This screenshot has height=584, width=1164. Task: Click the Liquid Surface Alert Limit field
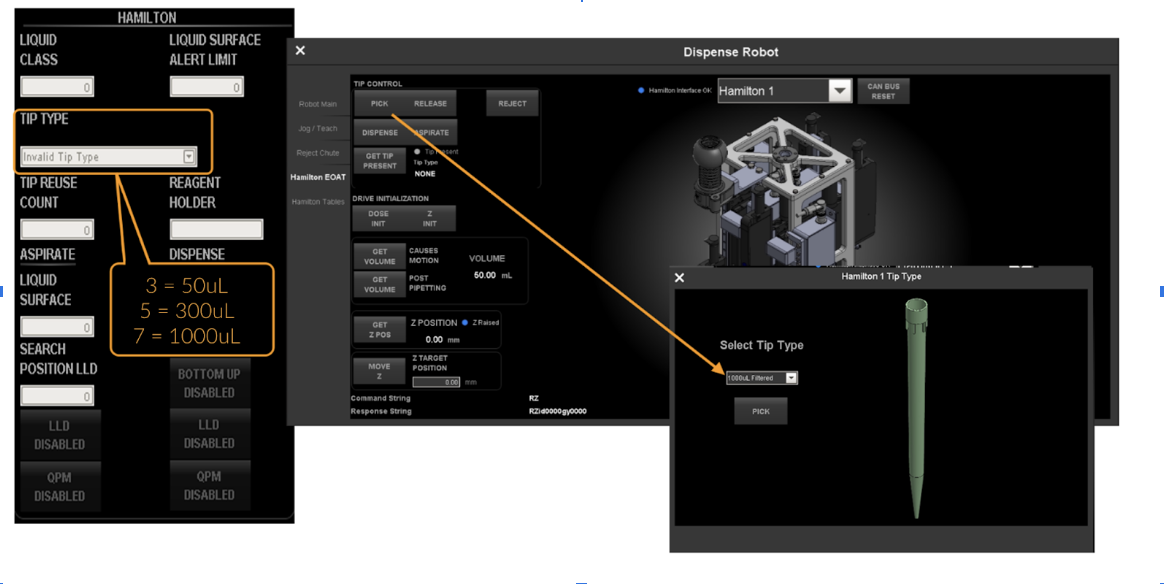[206, 87]
